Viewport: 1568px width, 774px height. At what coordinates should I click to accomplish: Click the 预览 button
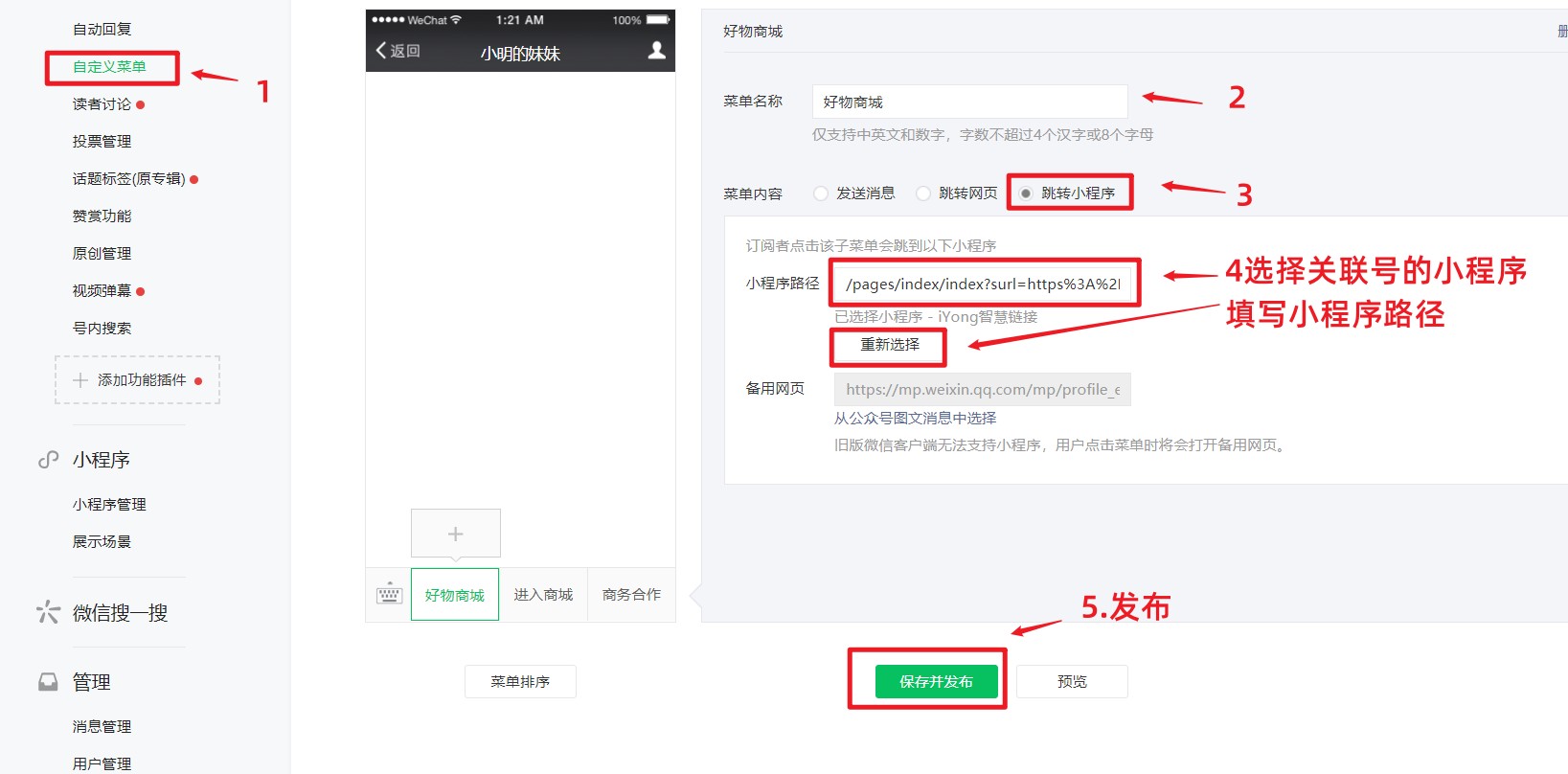pos(1072,682)
